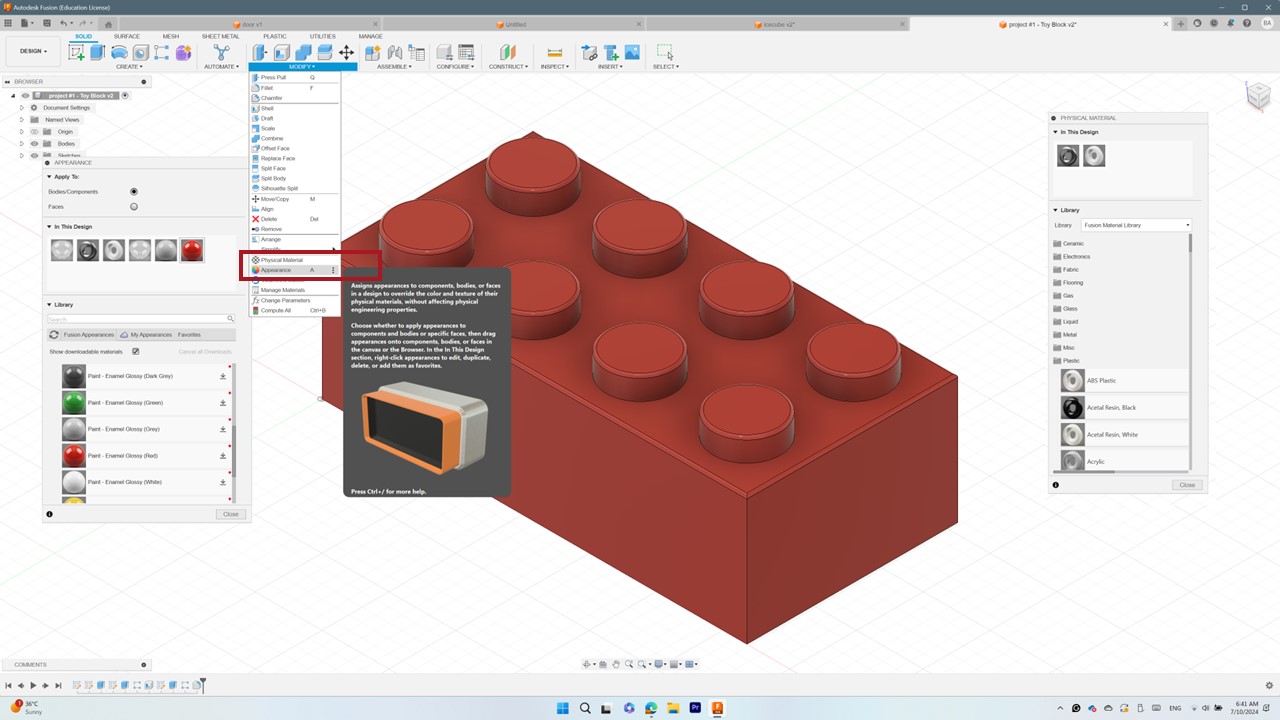The height and width of the screenshot is (720, 1280).
Task: Open the Assemble dropdown menu
Action: pos(393,67)
